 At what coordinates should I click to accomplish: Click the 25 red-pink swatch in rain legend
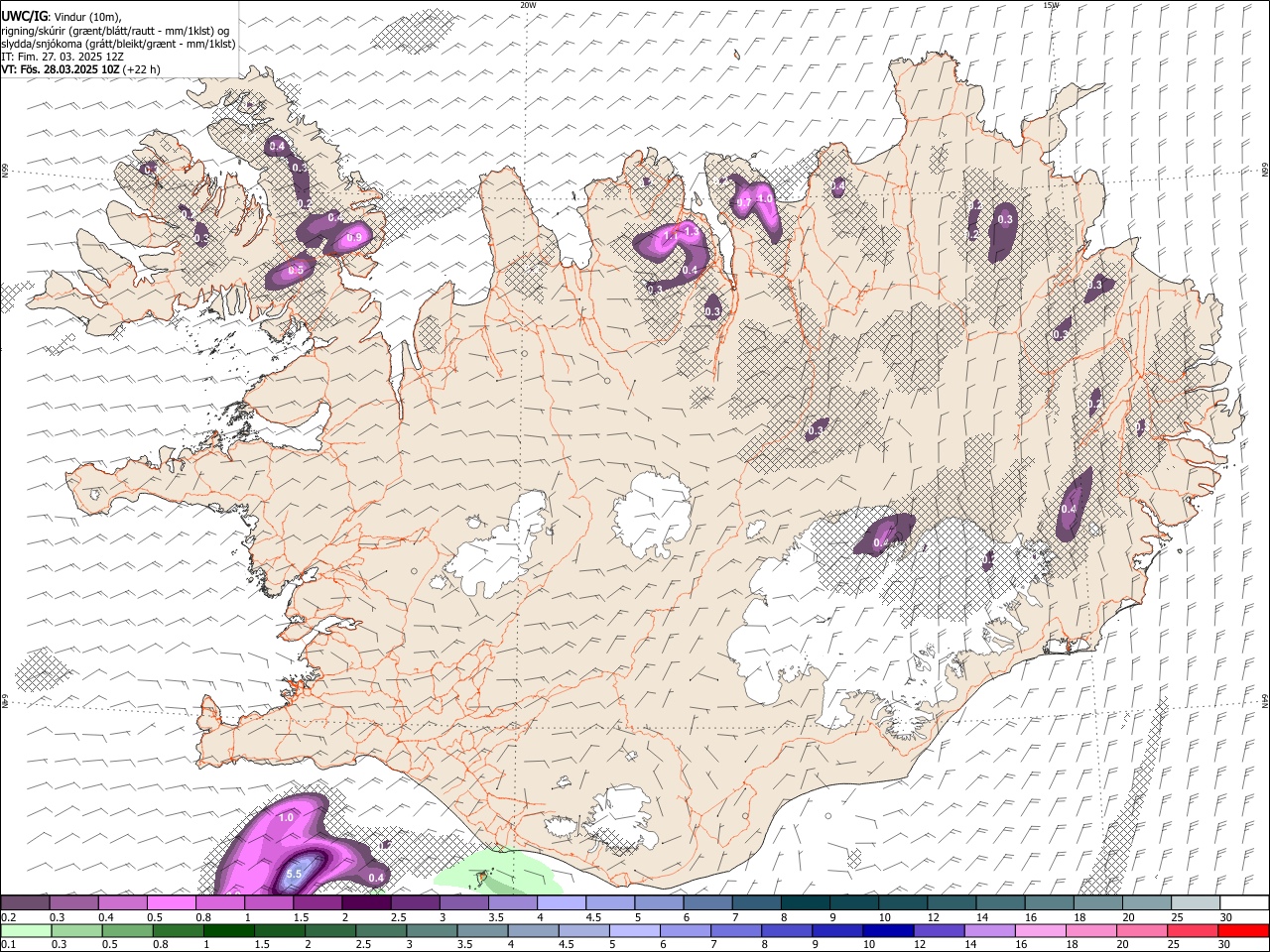(x=1191, y=930)
